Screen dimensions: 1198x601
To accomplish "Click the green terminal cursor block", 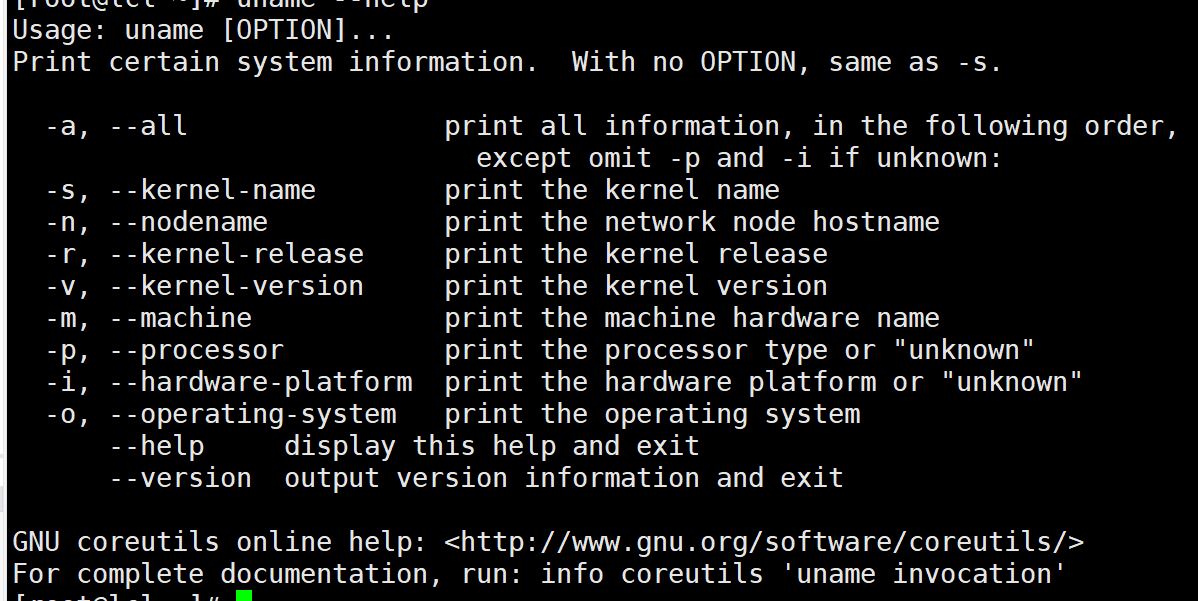I will (244, 596).
